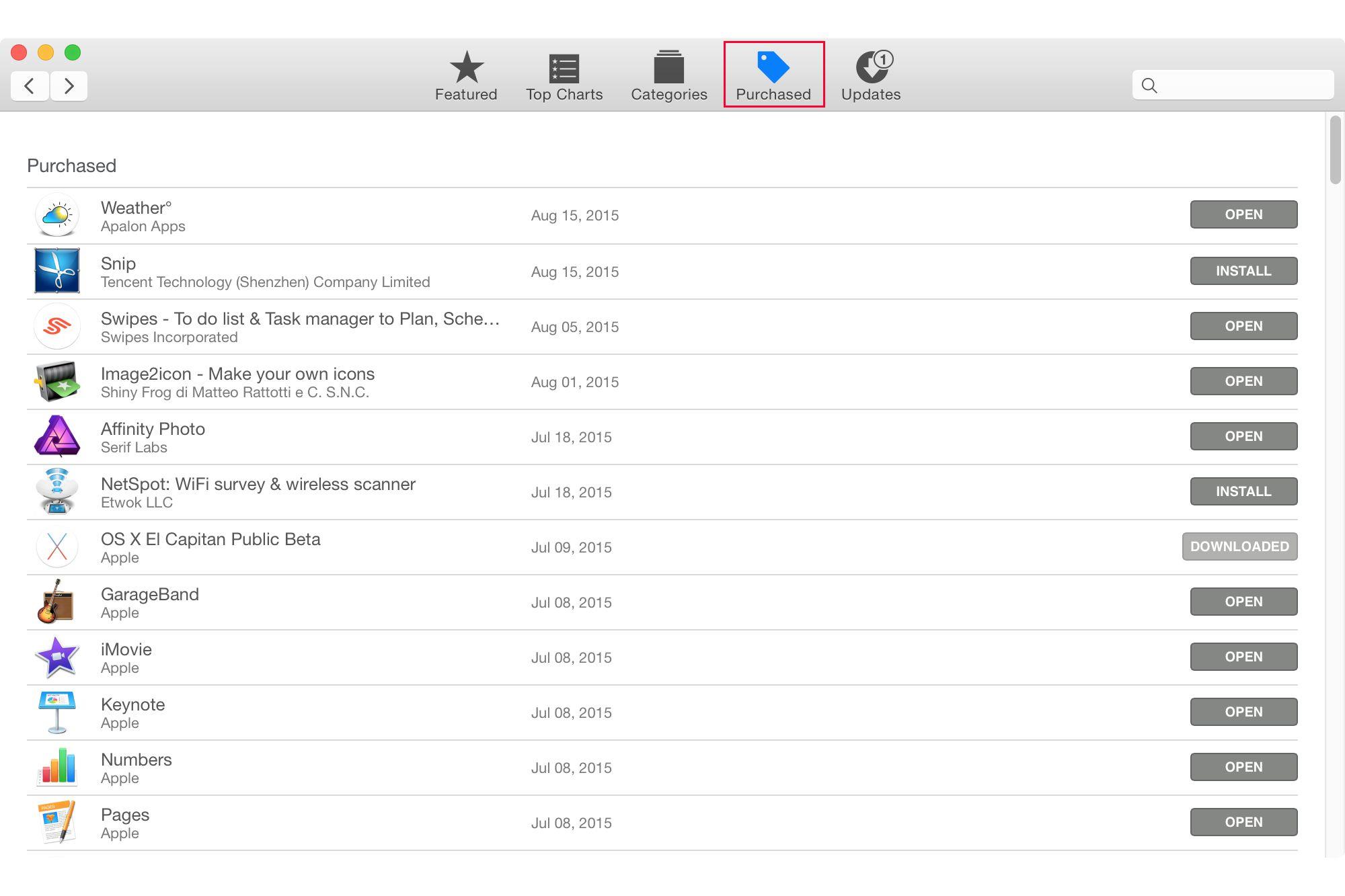This screenshot has height=896, width=1345.
Task: Click the Aug 05, 2015 date
Action: pos(575,327)
